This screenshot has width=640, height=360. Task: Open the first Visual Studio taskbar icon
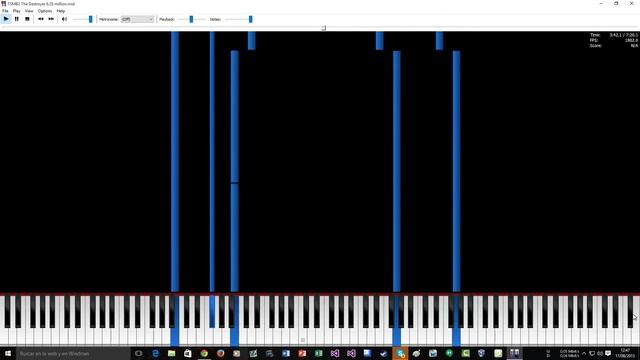[335, 353]
